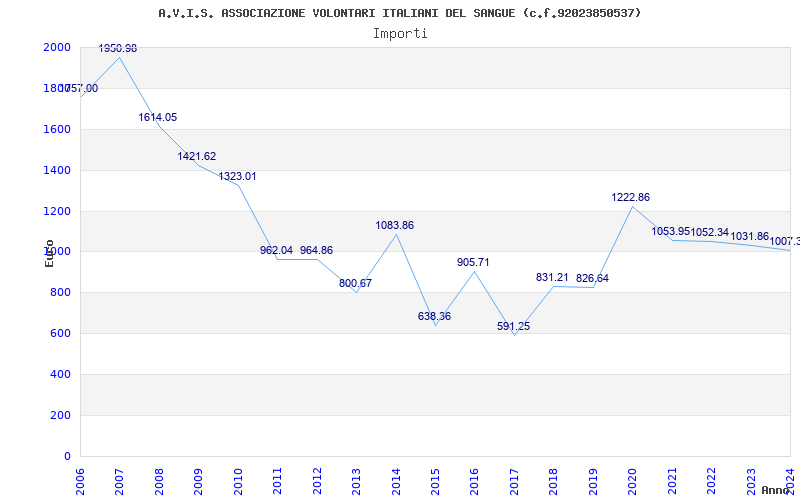The image size is (800, 500).
Task: Click the x-axis year 2017
Action: 514,481
